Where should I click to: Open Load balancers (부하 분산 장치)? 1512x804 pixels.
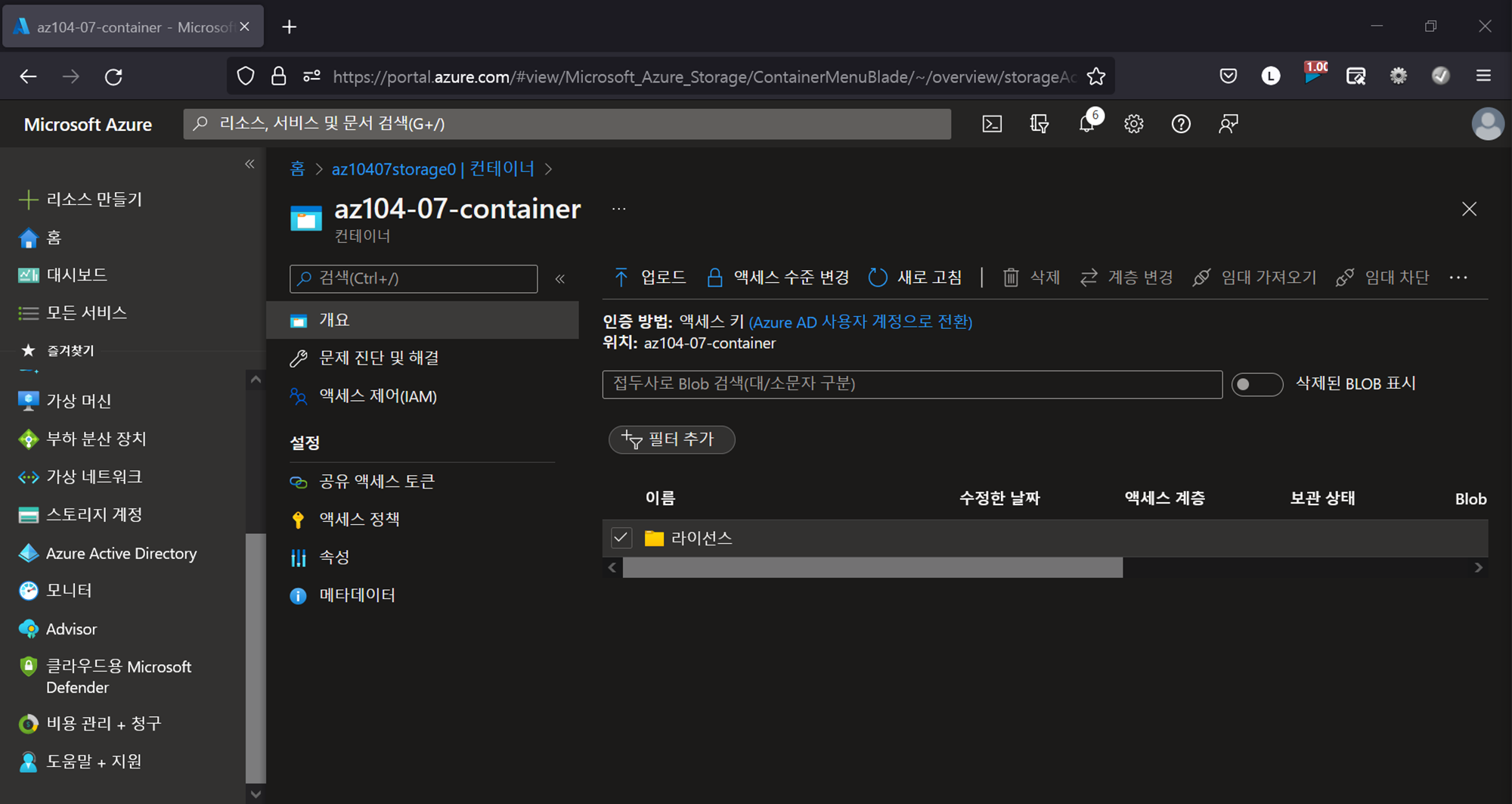click(82, 439)
